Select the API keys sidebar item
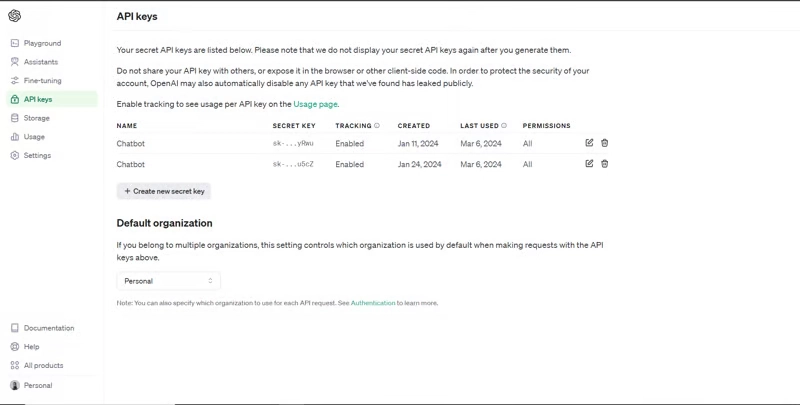The image size is (800, 405). pyautogui.click(x=52, y=99)
